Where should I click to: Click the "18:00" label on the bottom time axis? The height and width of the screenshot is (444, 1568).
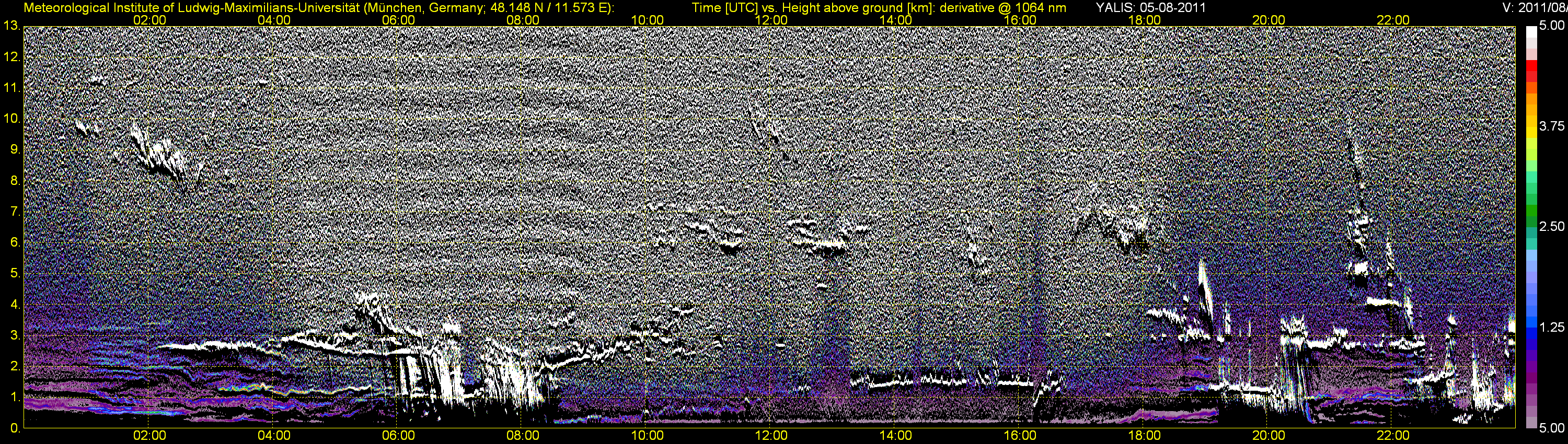[1144, 436]
